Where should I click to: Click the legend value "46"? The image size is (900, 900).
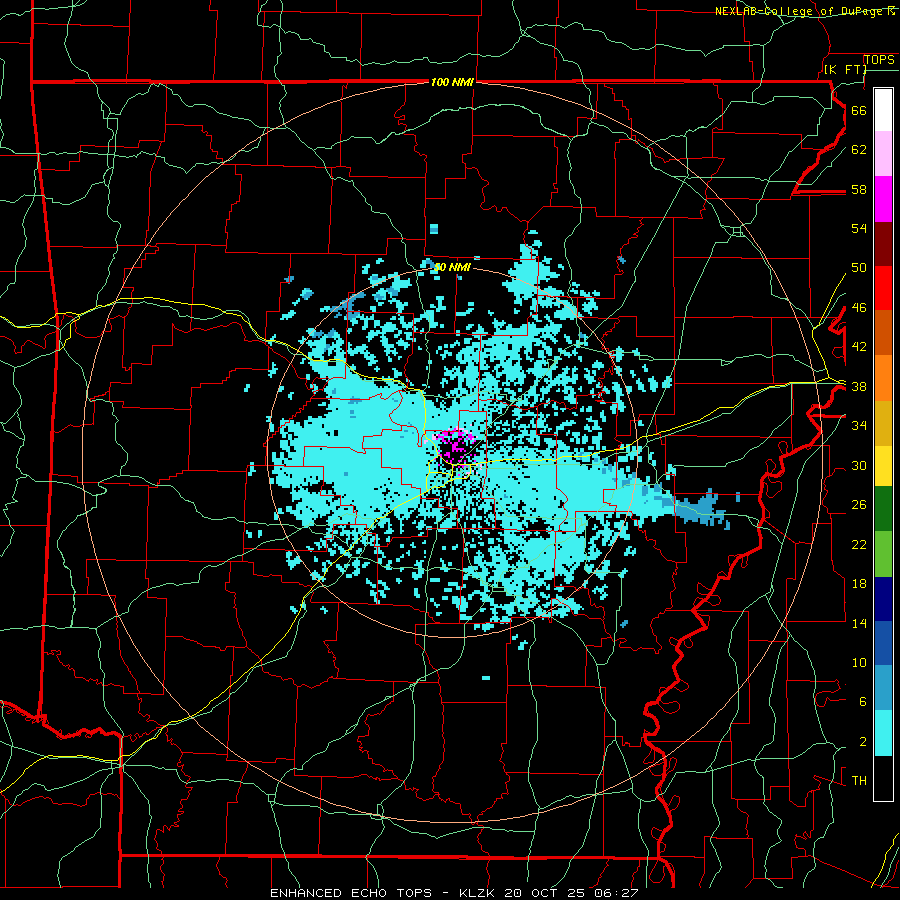coord(859,307)
